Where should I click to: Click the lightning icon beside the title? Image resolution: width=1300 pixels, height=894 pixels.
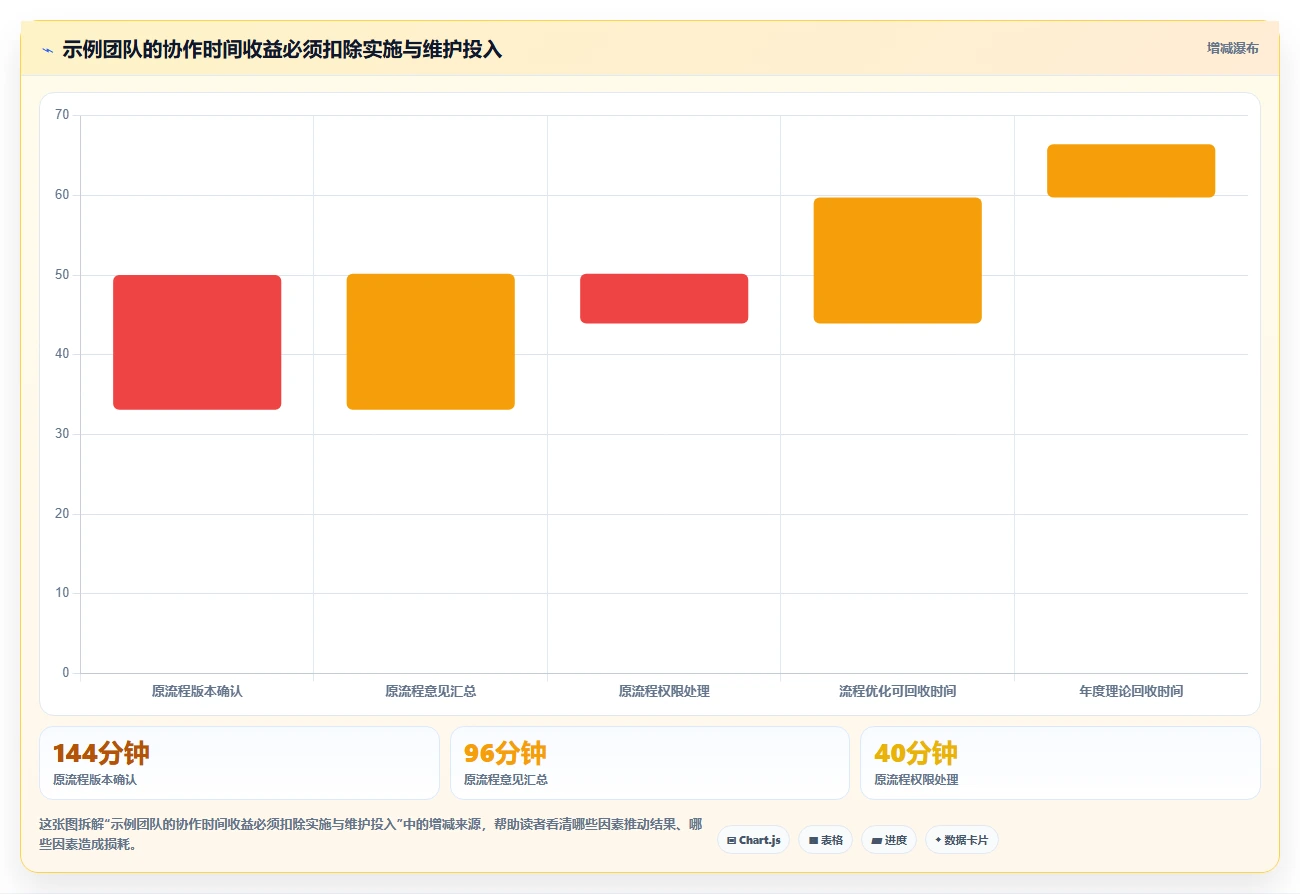point(47,50)
